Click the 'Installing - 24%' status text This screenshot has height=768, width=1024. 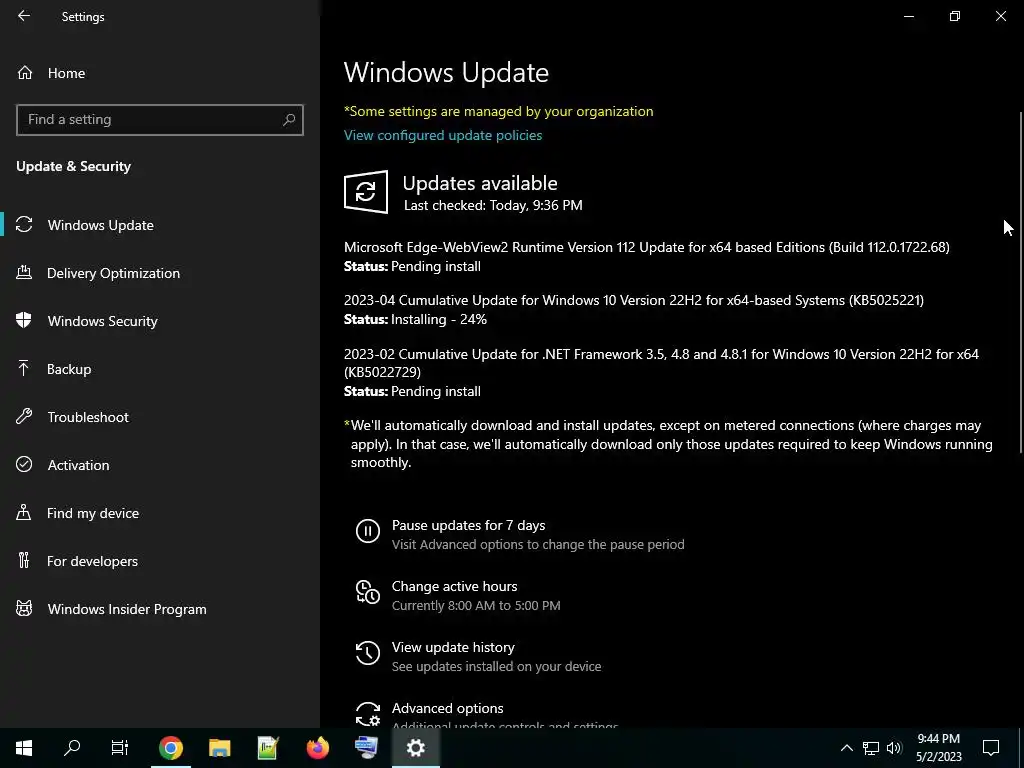439,319
